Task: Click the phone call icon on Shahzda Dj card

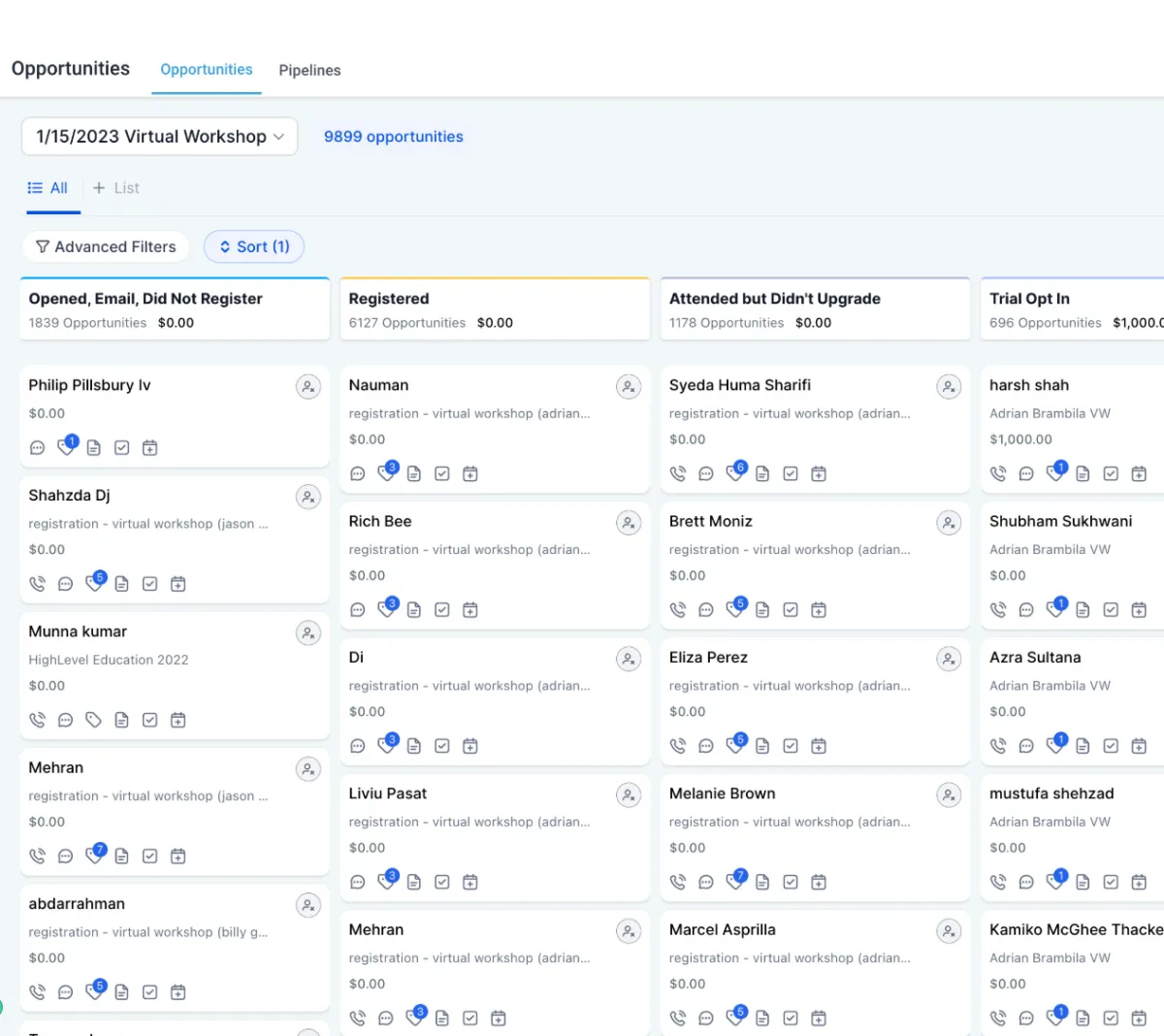Action: tap(37, 584)
